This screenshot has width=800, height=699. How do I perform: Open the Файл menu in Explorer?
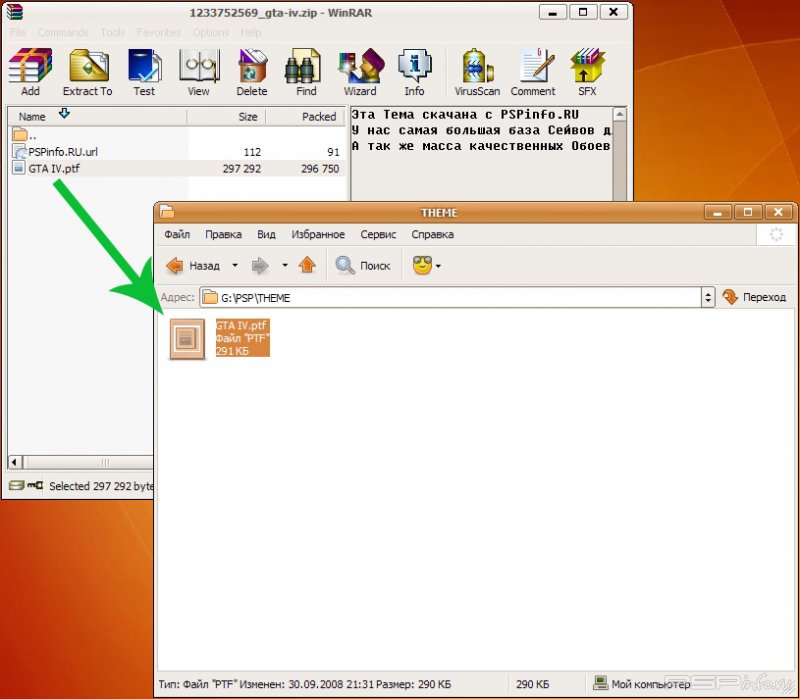tap(177, 234)
